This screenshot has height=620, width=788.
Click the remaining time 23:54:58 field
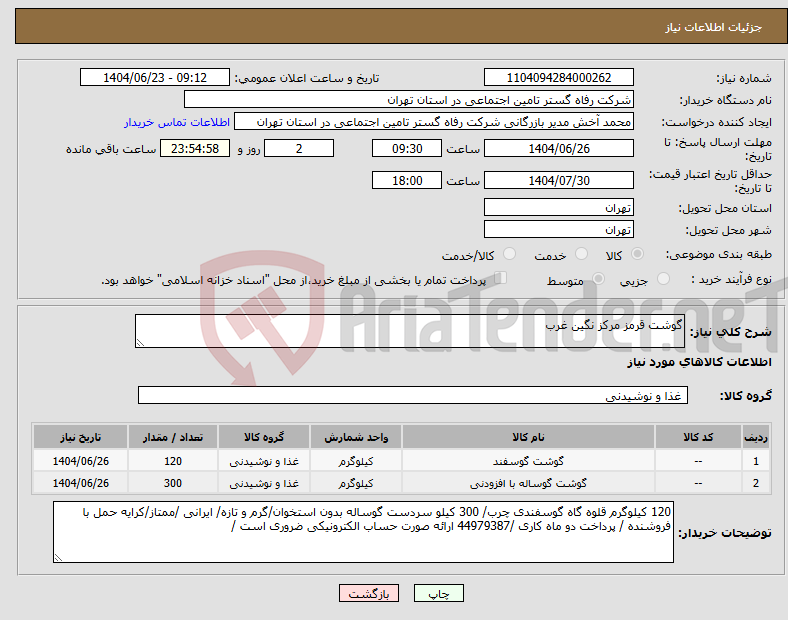pyautogui.click(x=195, y=148)
